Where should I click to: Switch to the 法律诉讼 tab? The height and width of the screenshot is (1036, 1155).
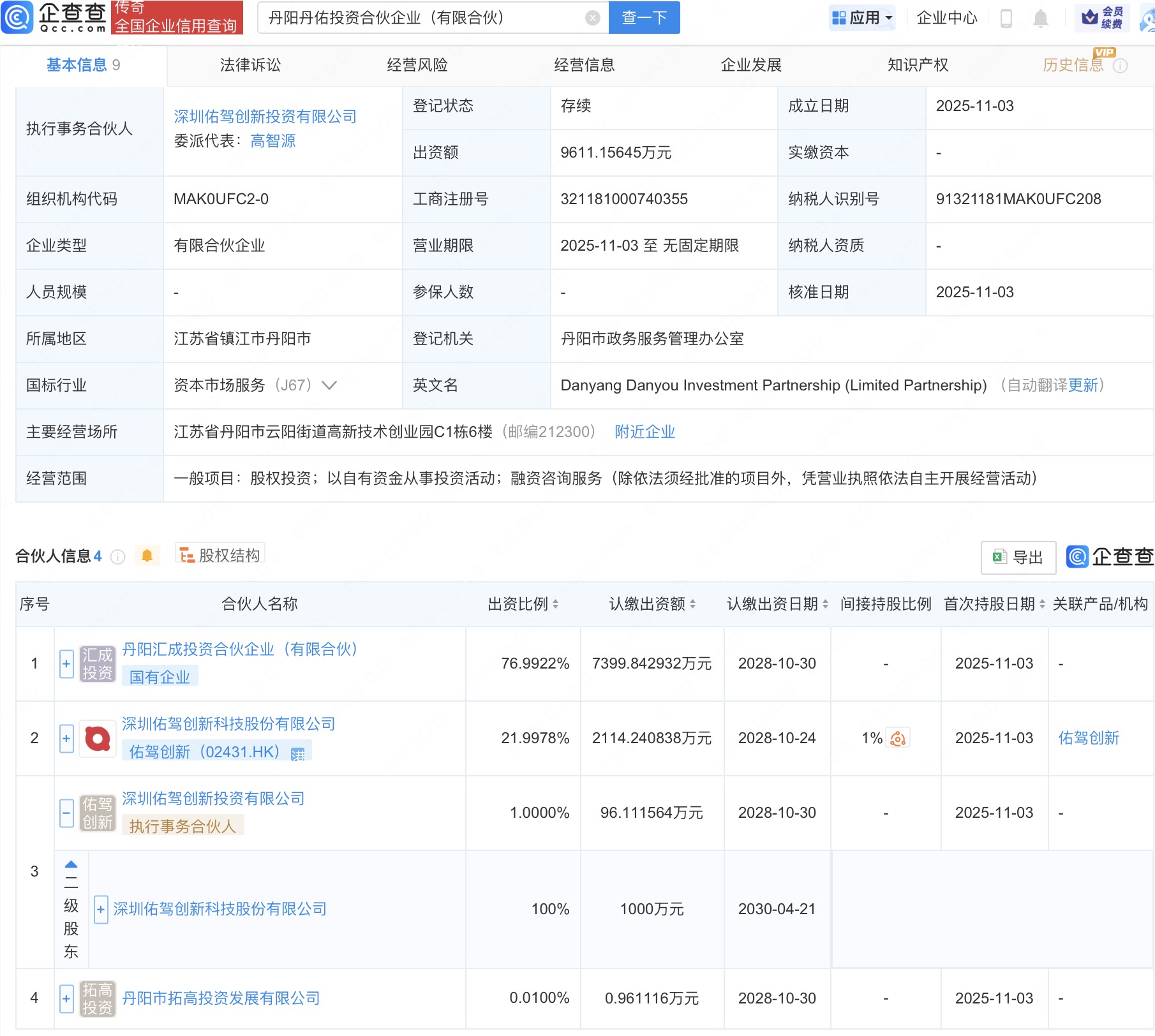(250, 64)
